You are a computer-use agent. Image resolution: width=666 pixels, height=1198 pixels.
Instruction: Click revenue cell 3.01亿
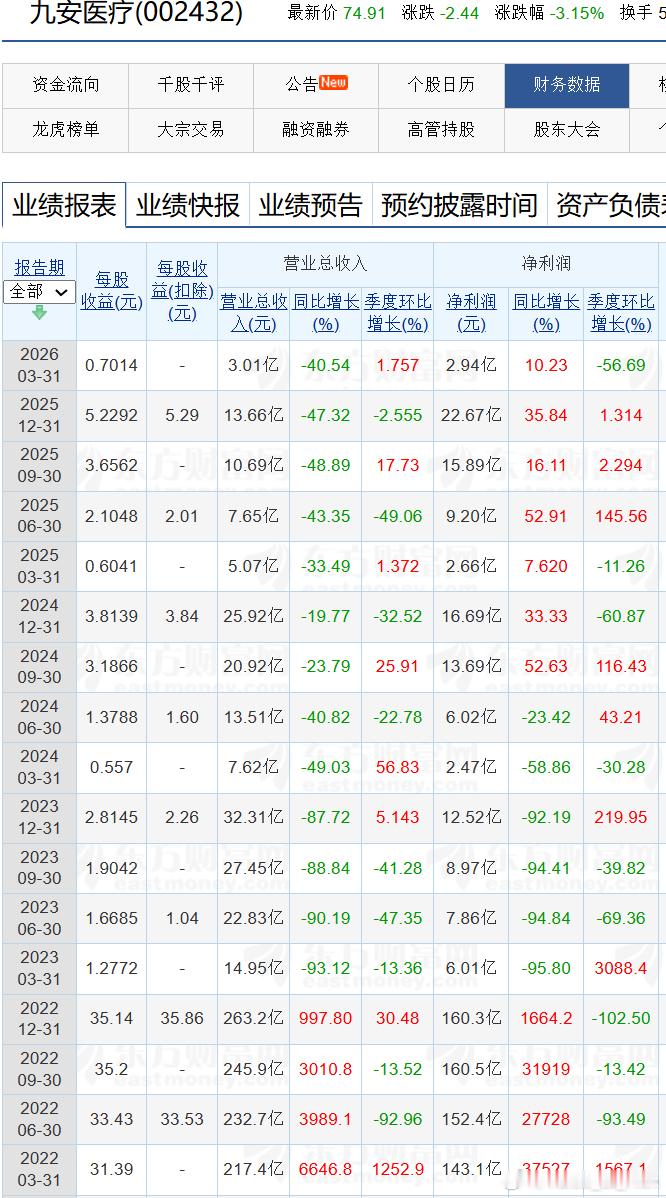(x=253, y=365)
